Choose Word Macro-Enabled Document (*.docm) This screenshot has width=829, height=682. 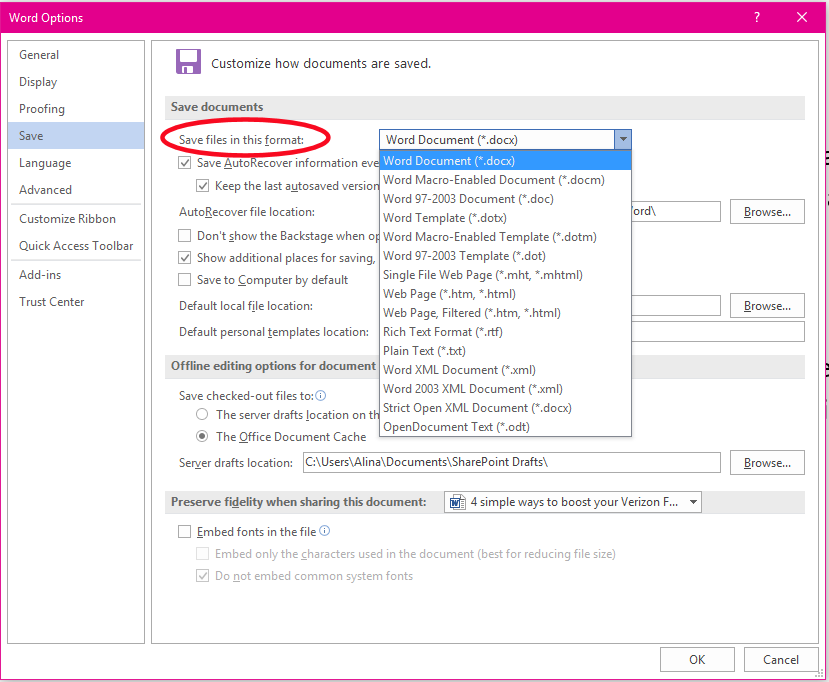click(x=505, y=180)
